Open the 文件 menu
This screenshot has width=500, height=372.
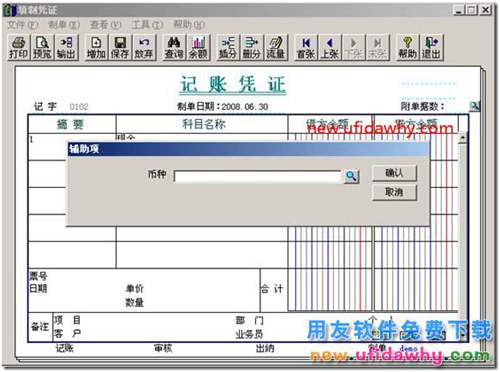(23, 24)
